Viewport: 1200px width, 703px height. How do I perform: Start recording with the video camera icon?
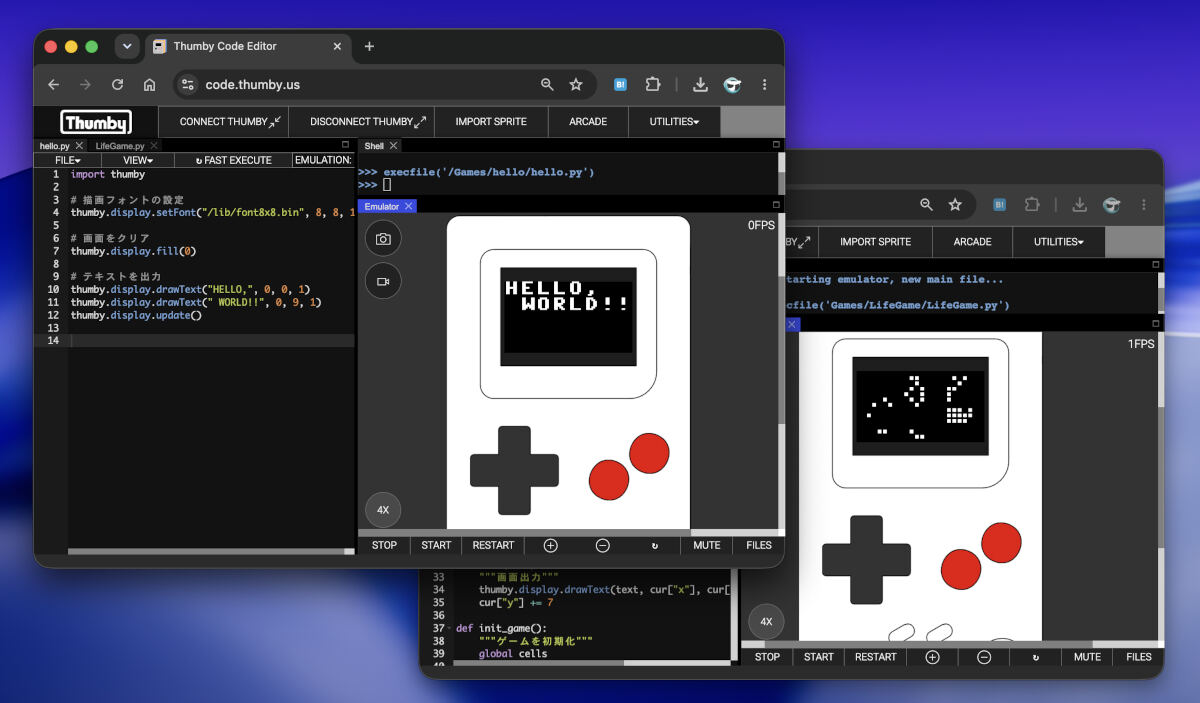point(383,282)
